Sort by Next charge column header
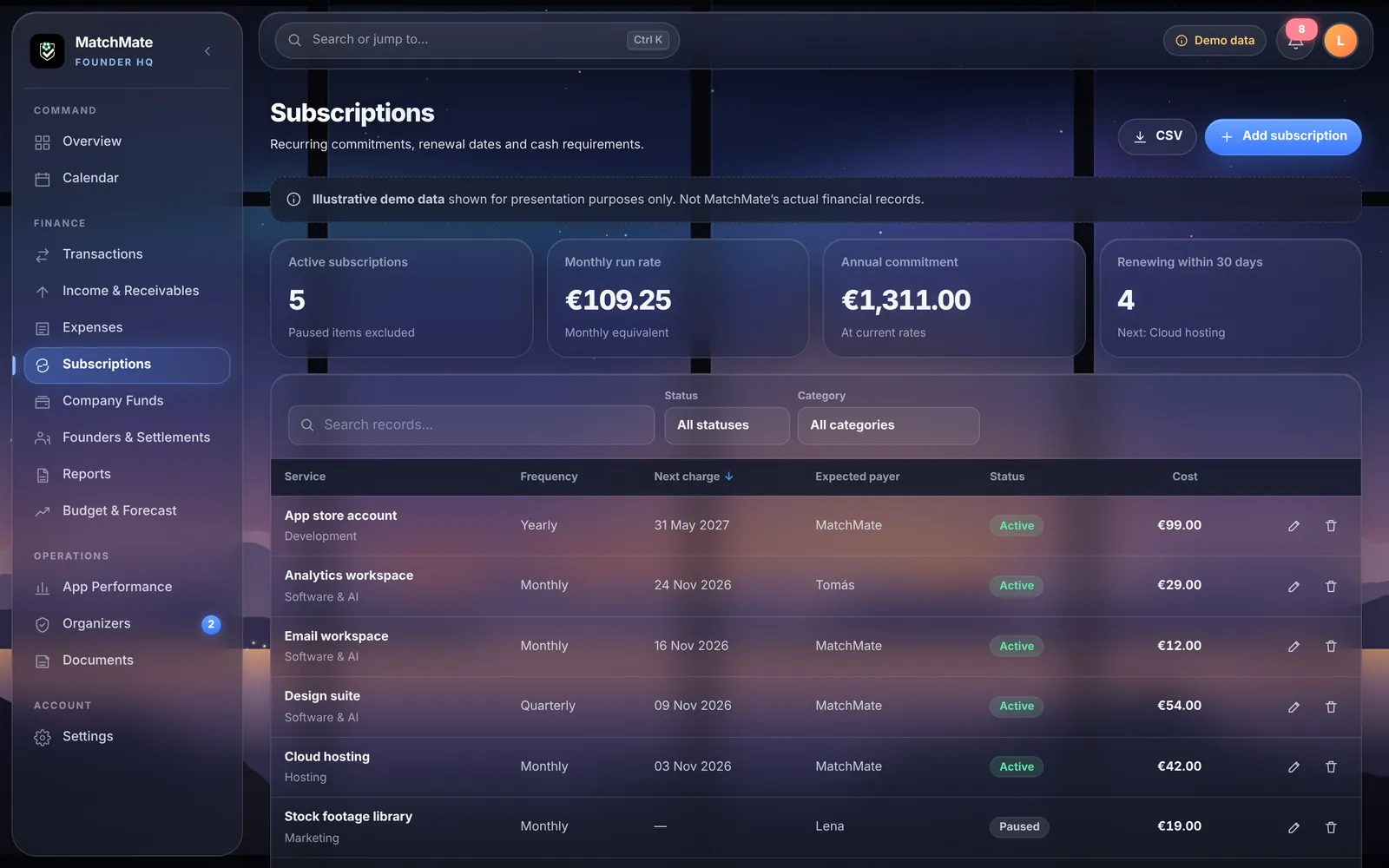1389x868 pixels. coord(694,477)
